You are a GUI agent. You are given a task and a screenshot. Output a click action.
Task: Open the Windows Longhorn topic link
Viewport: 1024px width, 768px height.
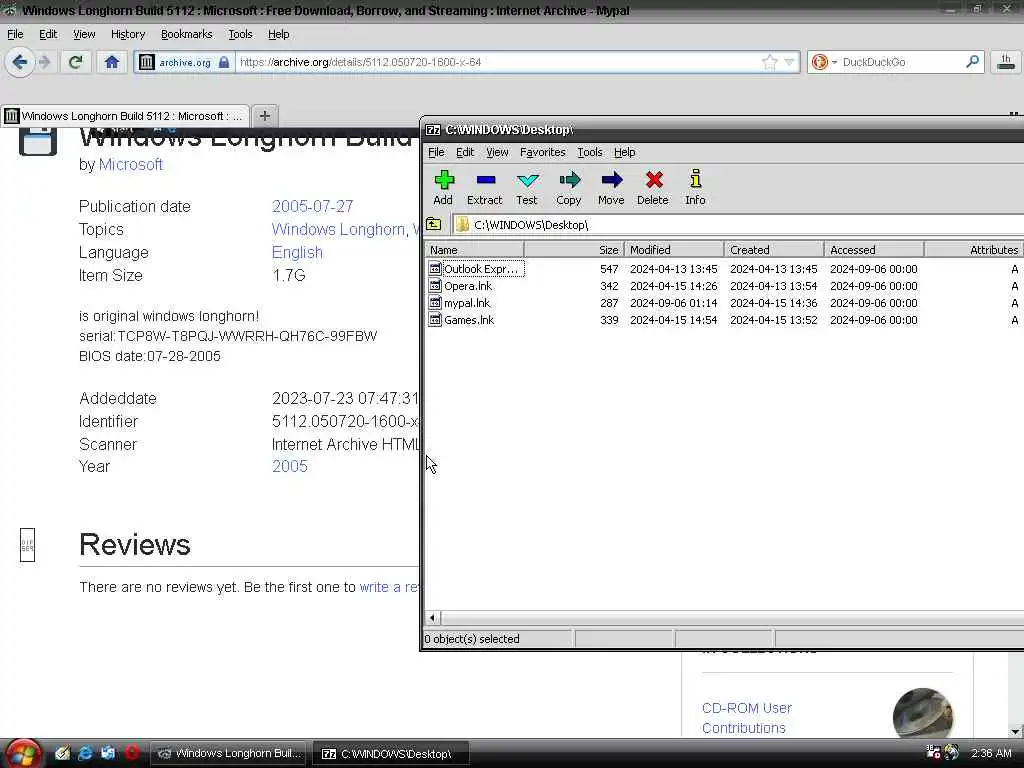tap(338, 229)
